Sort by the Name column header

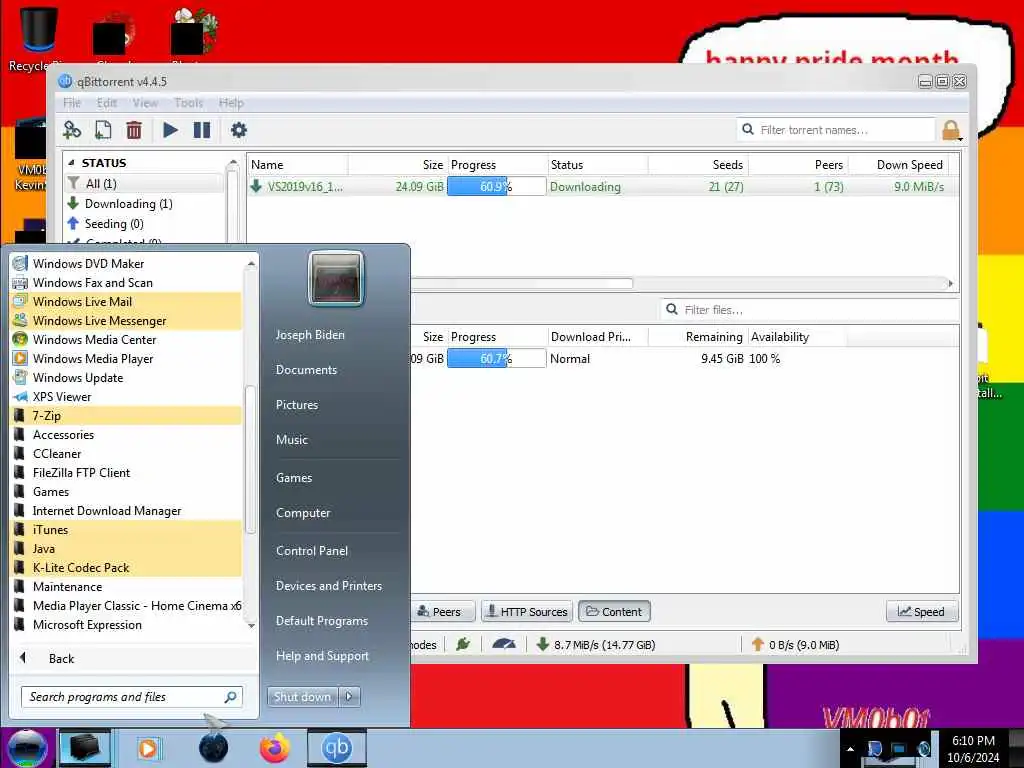[x=298, y=165]
